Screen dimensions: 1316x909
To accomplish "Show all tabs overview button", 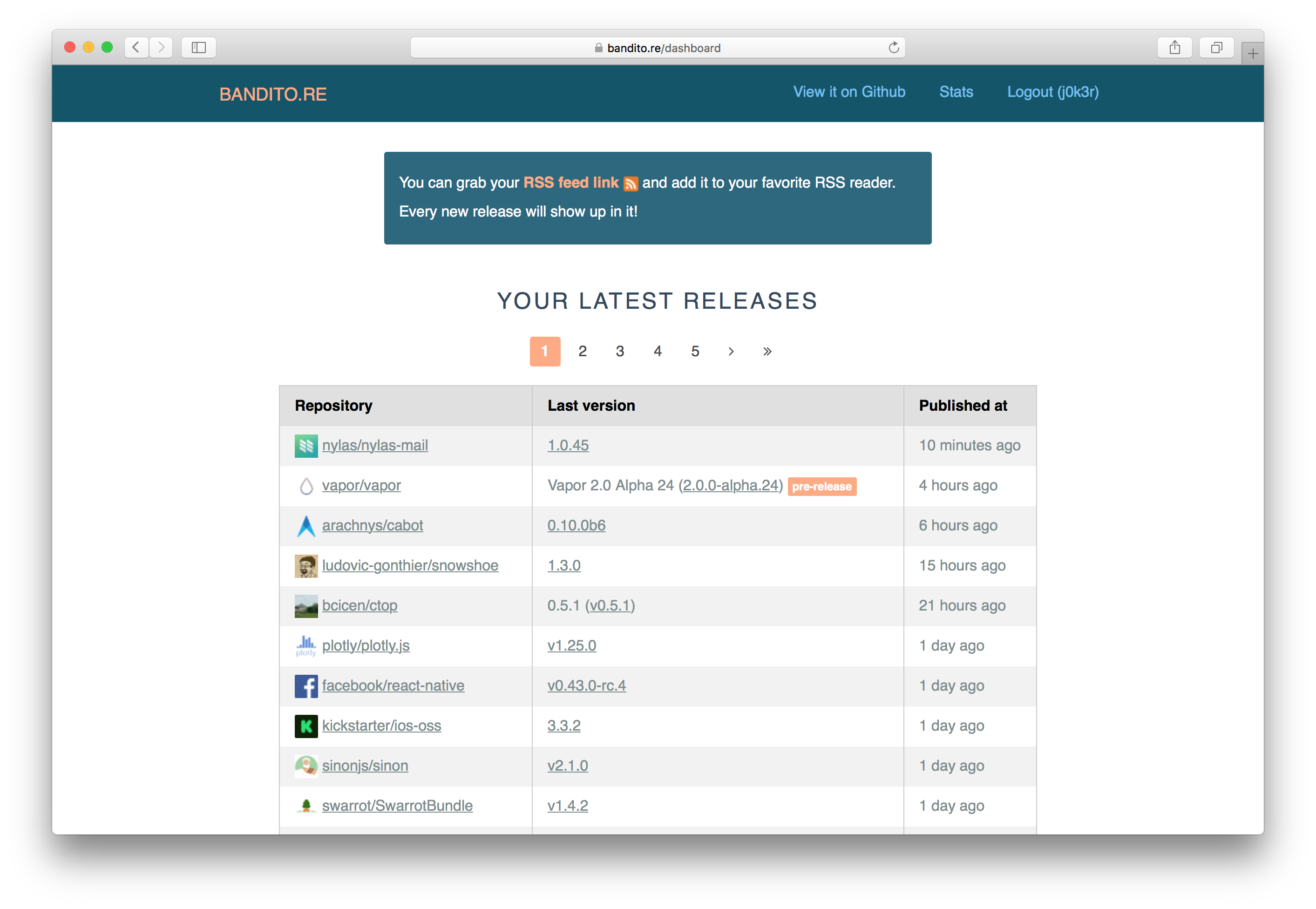I will click(1216, 48).
